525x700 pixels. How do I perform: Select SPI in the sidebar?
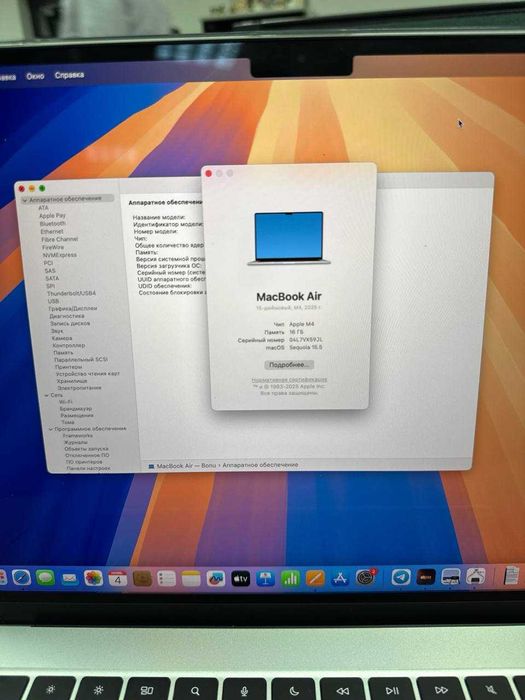[50, 286]
